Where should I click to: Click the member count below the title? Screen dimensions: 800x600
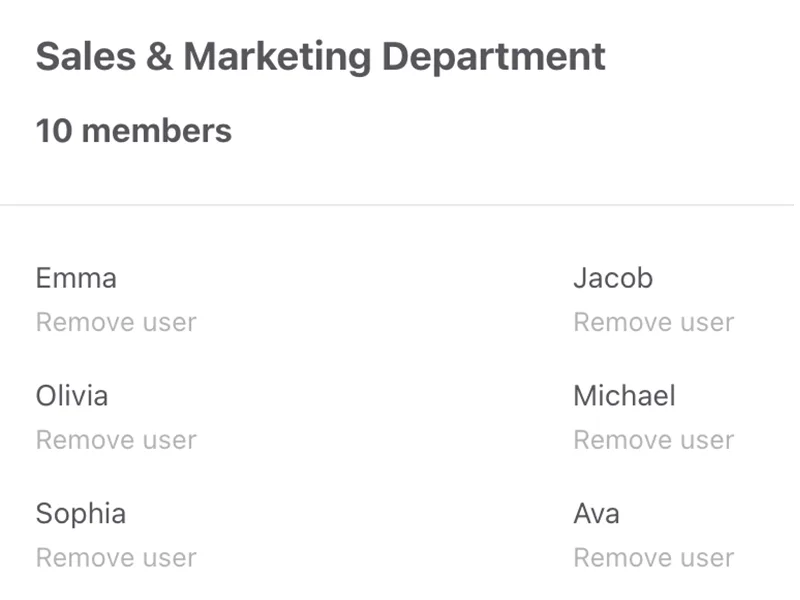[x=132, y=129]
